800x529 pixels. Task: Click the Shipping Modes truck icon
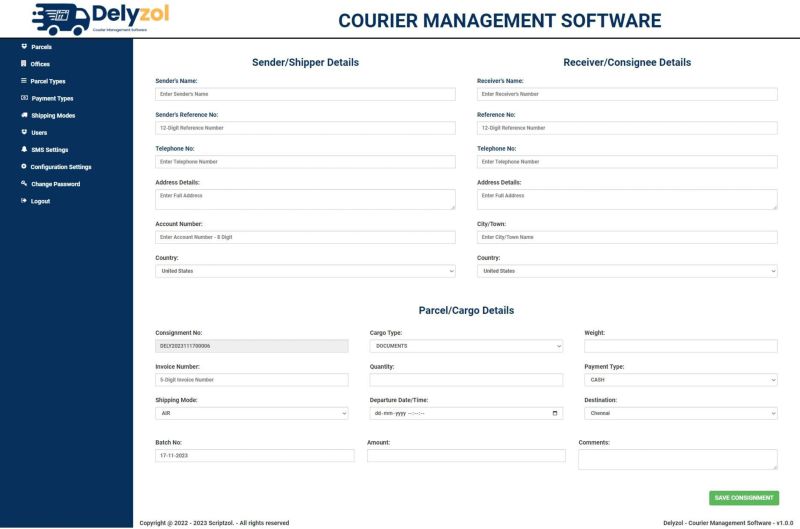24,115
